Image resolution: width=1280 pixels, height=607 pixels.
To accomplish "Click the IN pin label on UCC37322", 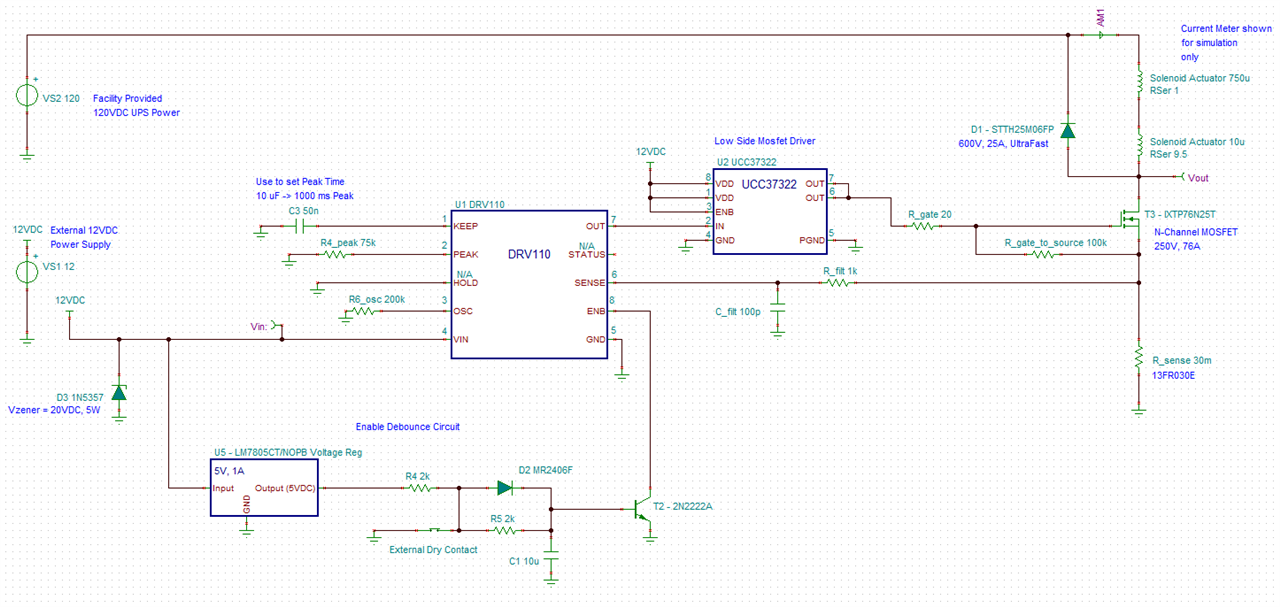I will (720, 226).
